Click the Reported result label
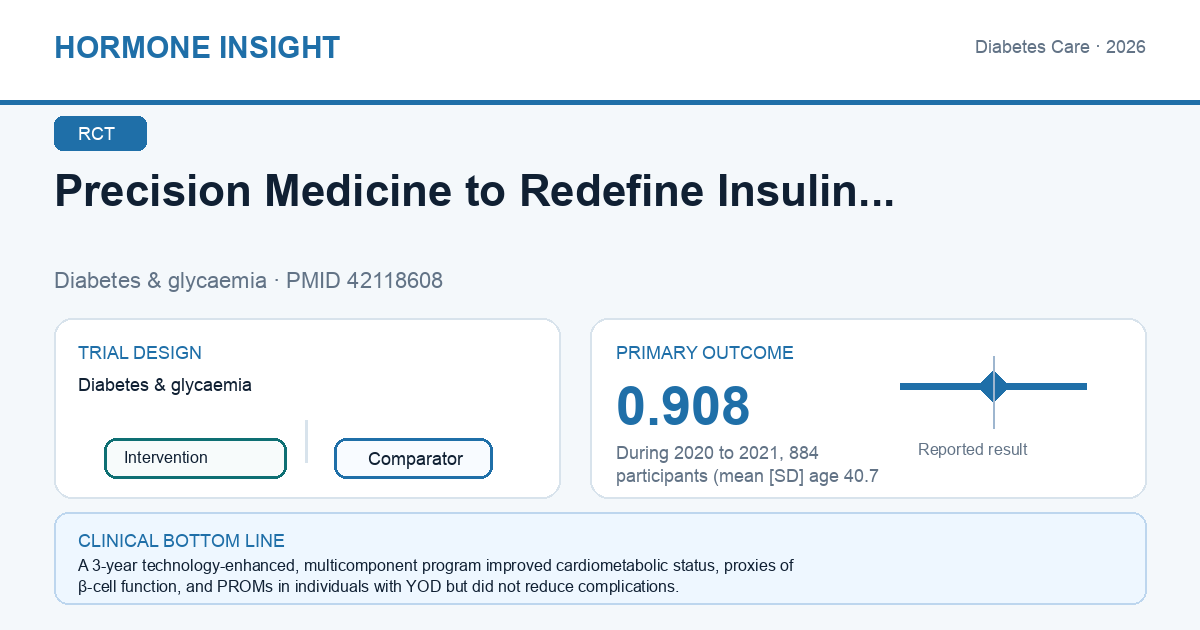The width and height of the screenshot is (1200, 630). tap(973, 450)
